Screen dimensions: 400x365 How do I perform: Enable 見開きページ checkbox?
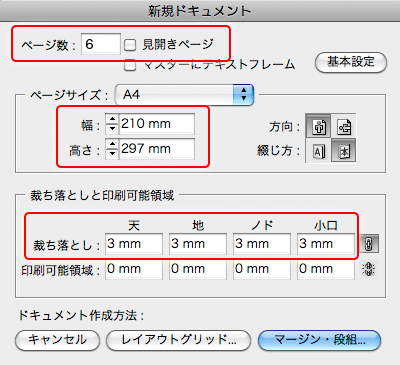(130, 45)
